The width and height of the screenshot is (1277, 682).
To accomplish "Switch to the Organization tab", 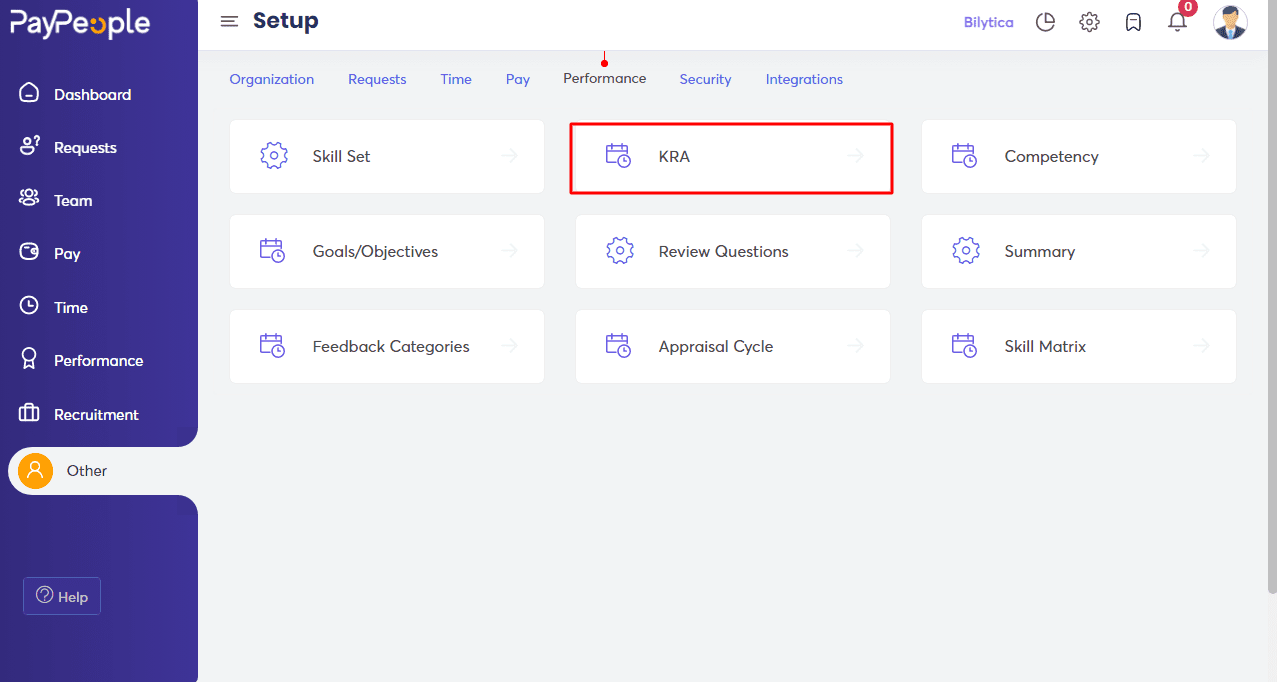I will tap(272, 79).
